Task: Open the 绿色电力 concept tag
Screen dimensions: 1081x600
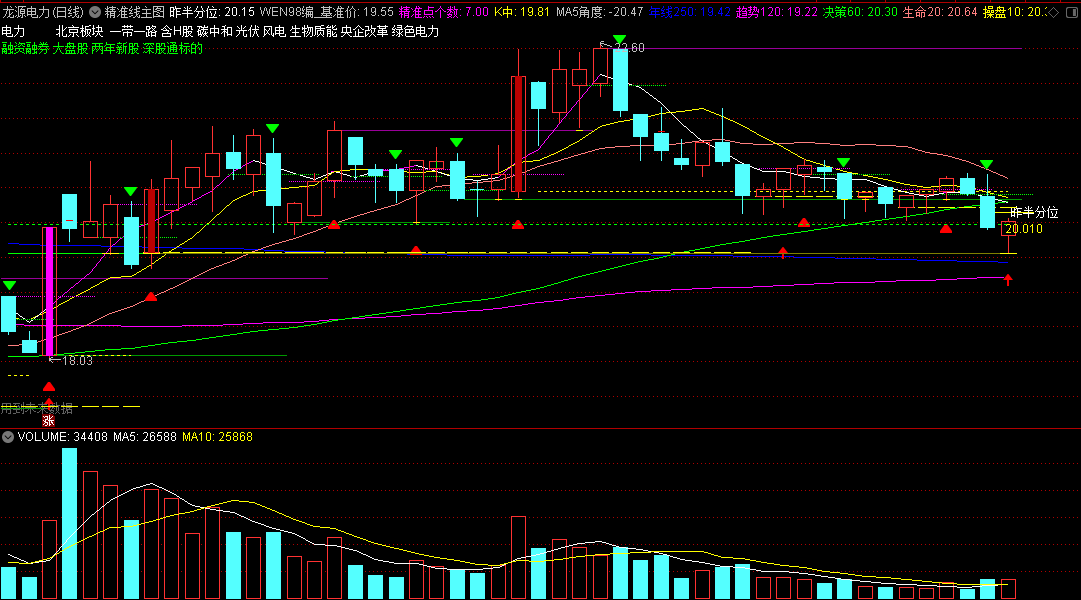Action: (415, 31)
